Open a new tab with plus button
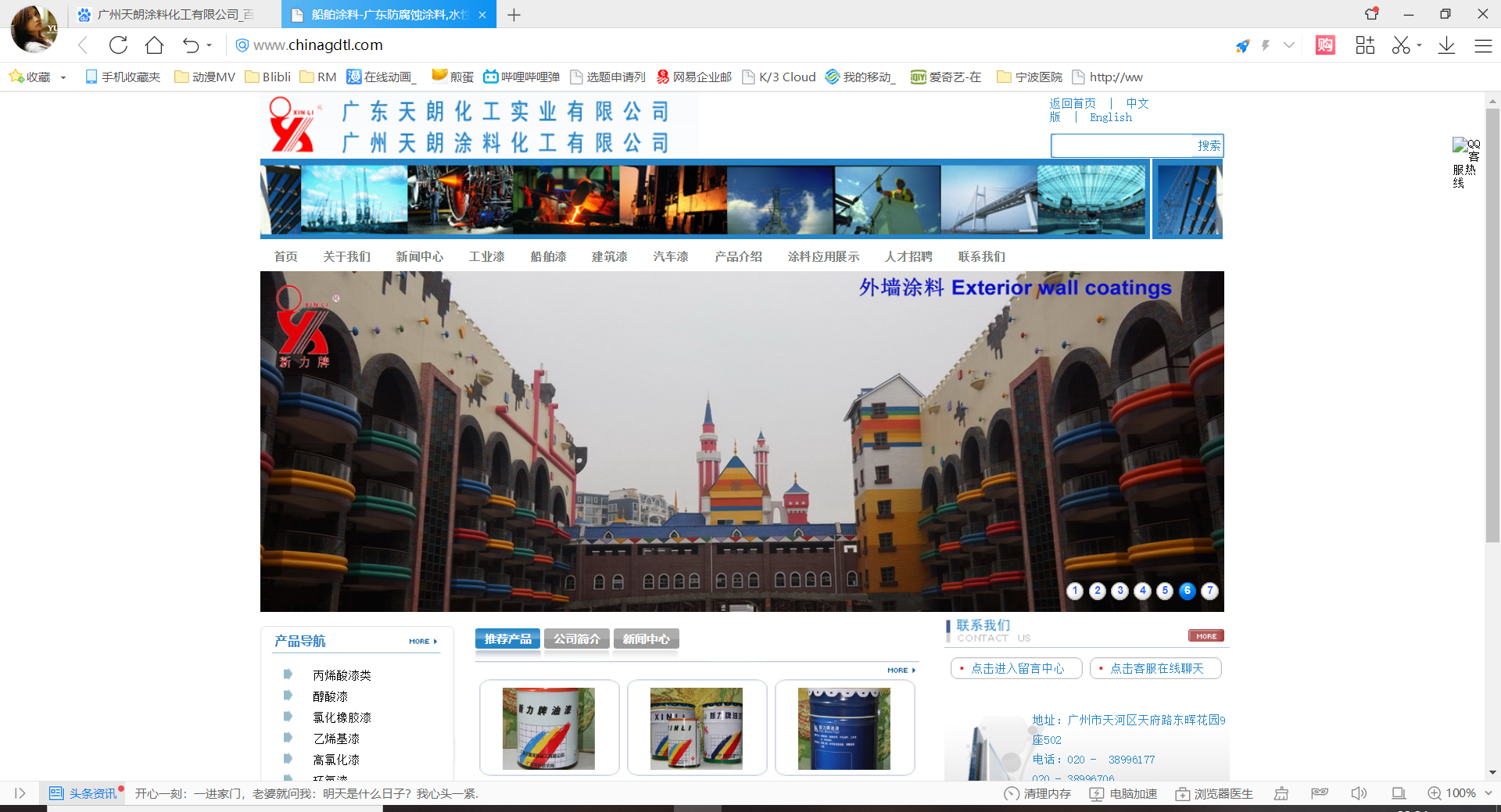1501x812 pixels. point(514,15)
